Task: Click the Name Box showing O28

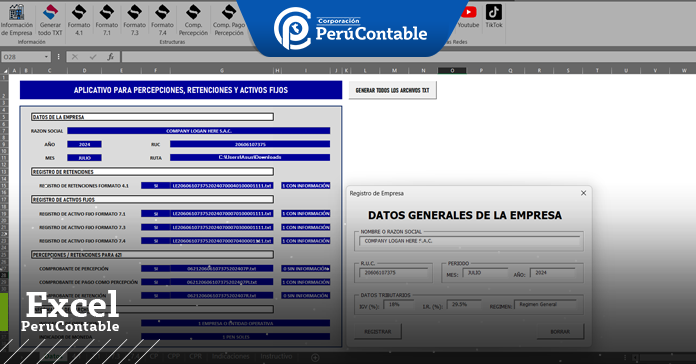Action: pyautogui.click(x=23, y=57)
